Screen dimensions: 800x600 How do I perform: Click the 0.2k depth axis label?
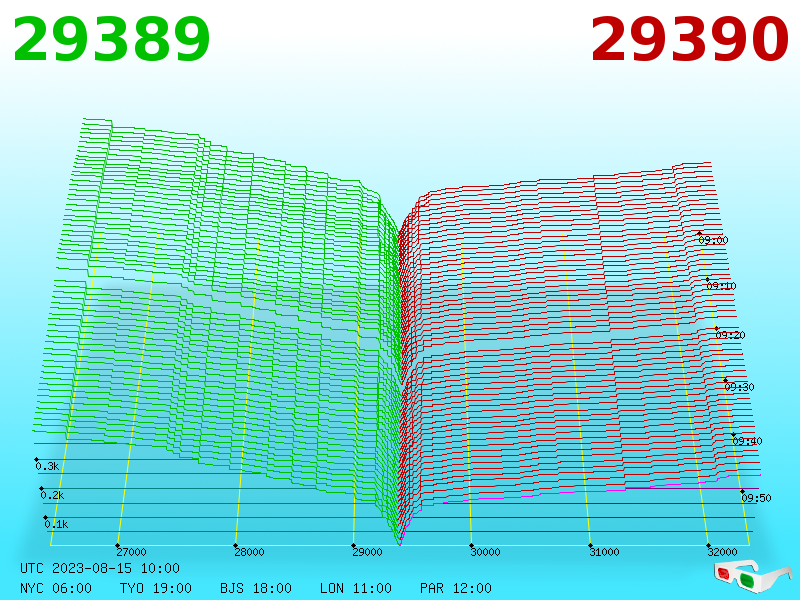click(x=53, y=495)
